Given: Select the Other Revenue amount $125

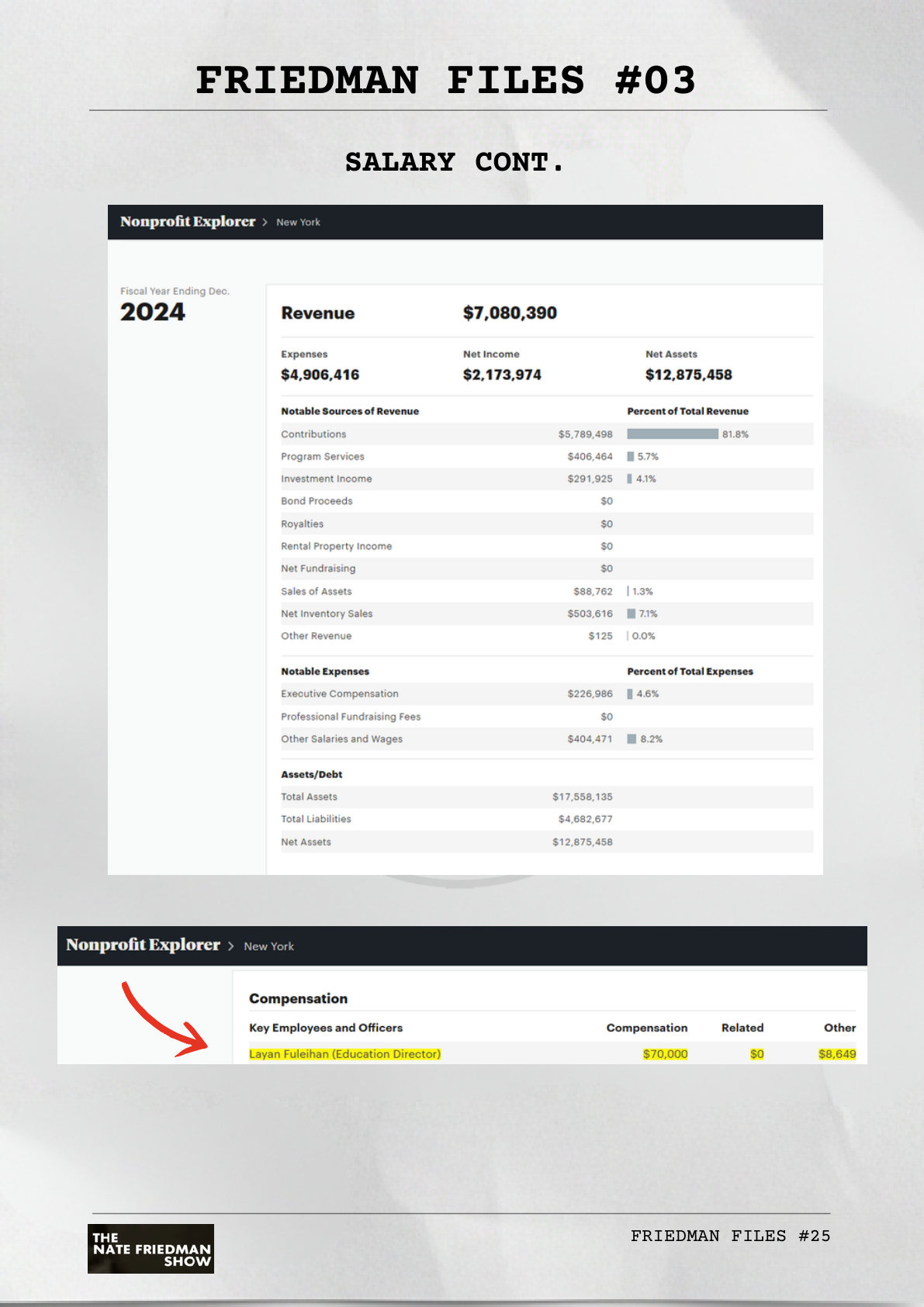Looking at the screenshot, I should click(600, 636).
